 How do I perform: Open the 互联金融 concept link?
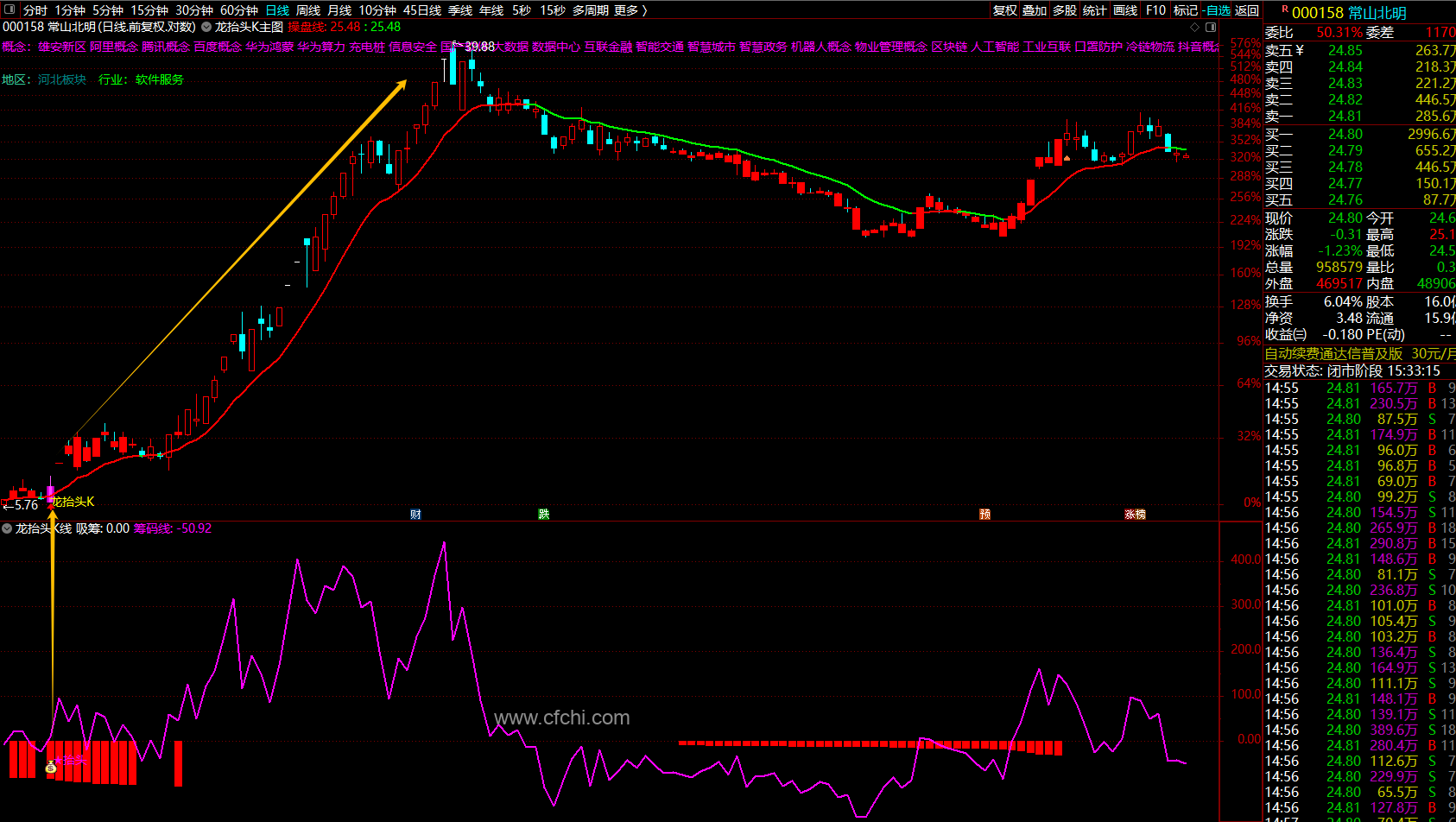(608, 47)
